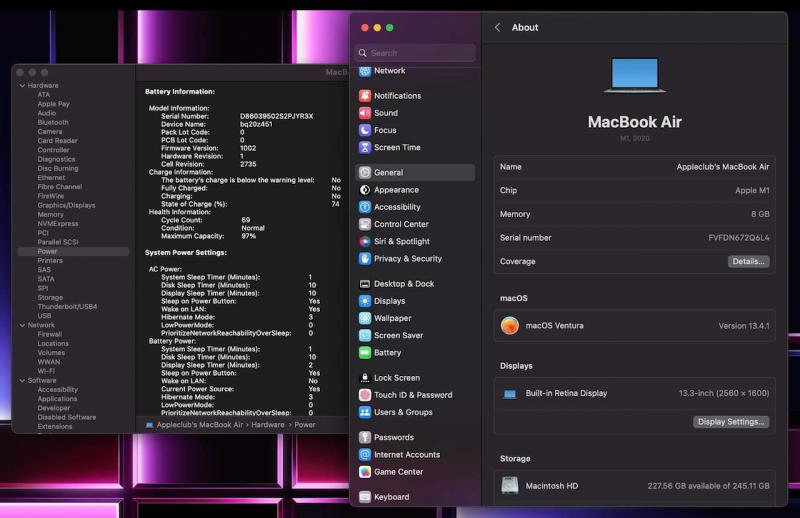Select Bluetooth in Hardware list
The width and height of the screenshot is (800, 518).
tap(53, 122)
